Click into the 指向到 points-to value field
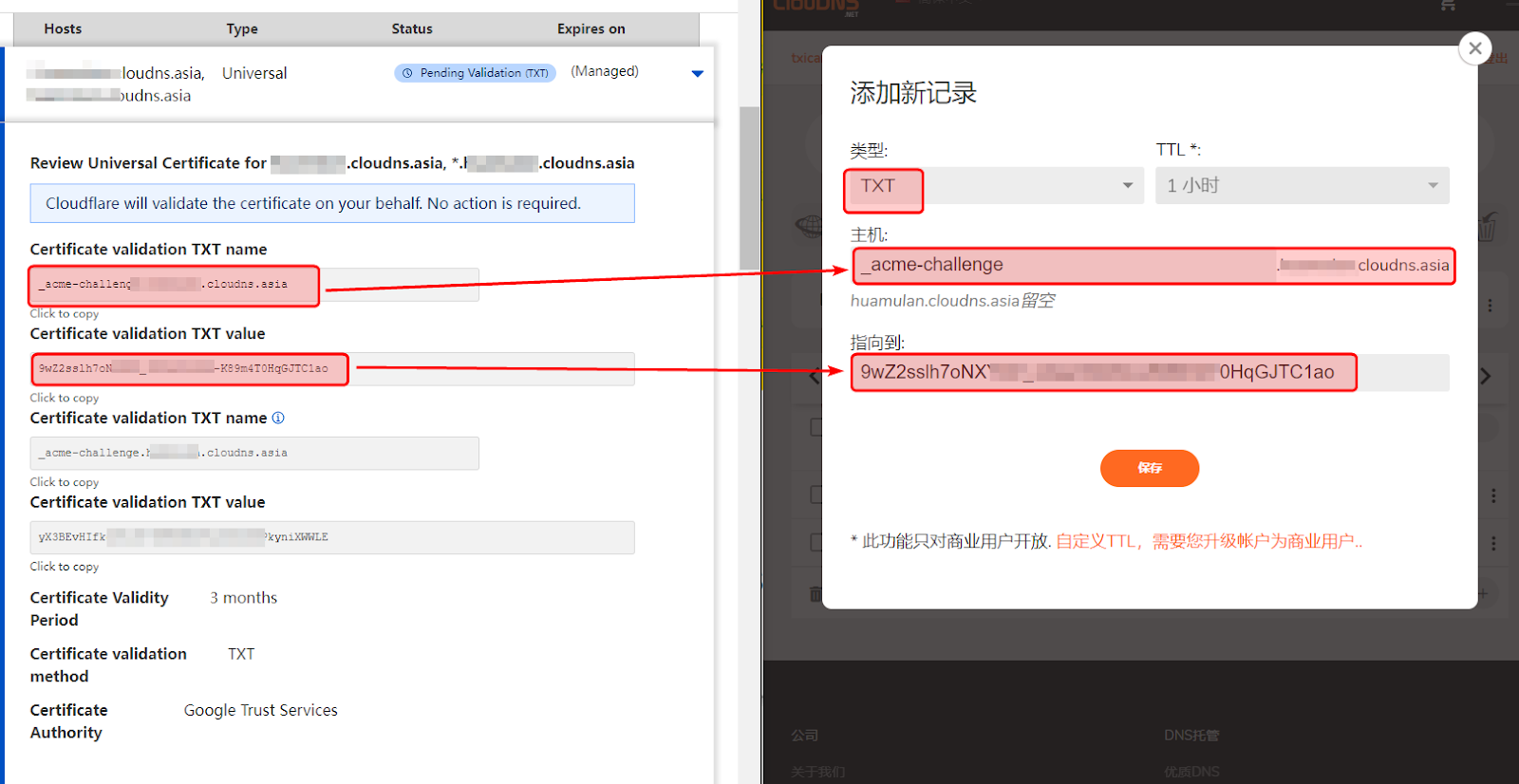 tap(1101, 372)
